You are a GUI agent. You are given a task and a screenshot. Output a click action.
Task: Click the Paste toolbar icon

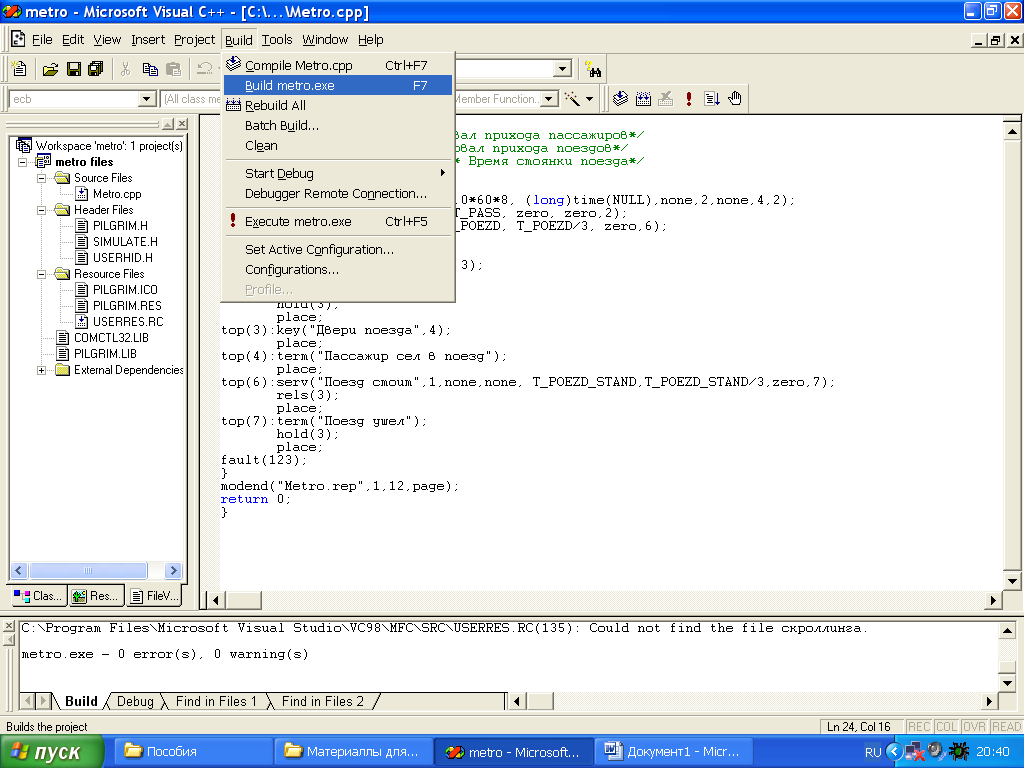tap(174, 69)
